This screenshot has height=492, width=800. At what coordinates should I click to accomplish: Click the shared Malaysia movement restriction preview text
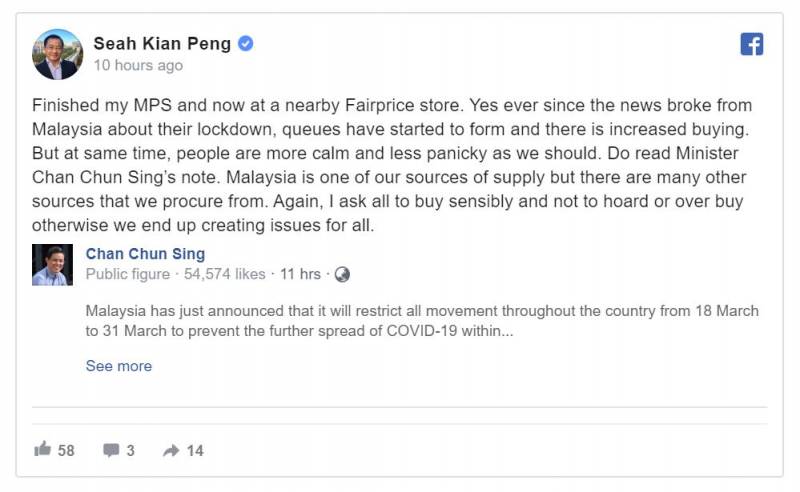(422, 321)
